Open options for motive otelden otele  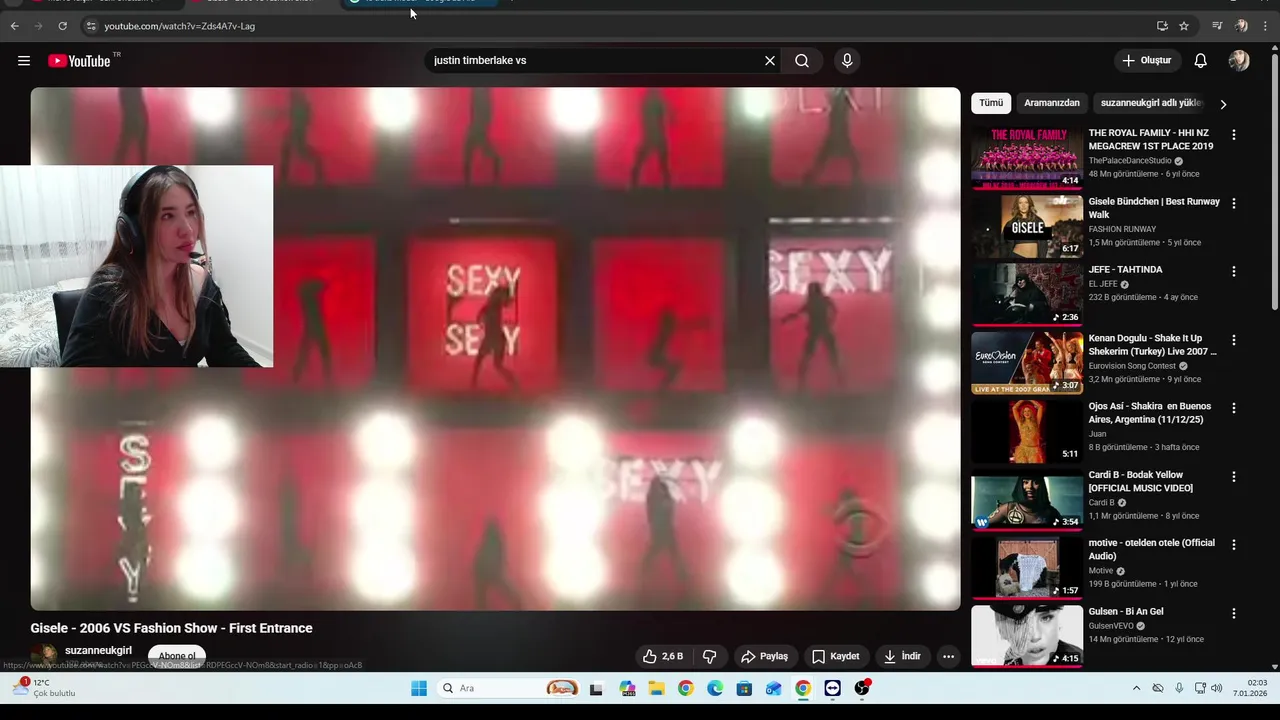pyautogui.click(x=1234, y=545)
